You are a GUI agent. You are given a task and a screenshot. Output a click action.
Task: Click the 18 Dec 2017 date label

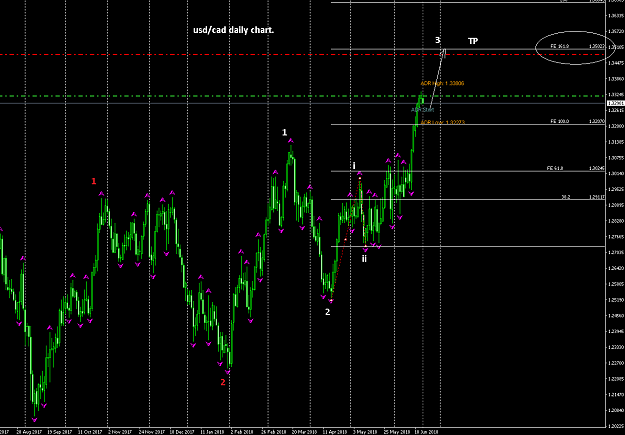pos(181,431)
